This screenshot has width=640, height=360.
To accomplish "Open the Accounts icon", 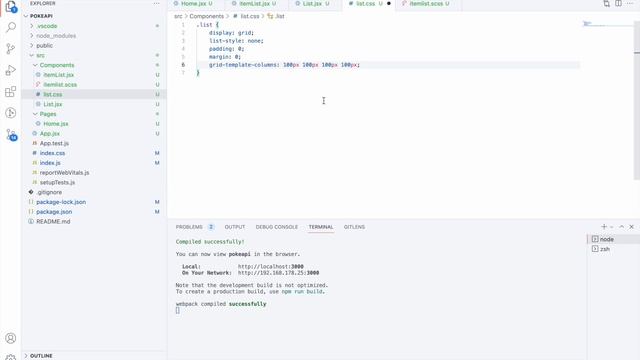I will click(x=11, y=338).
